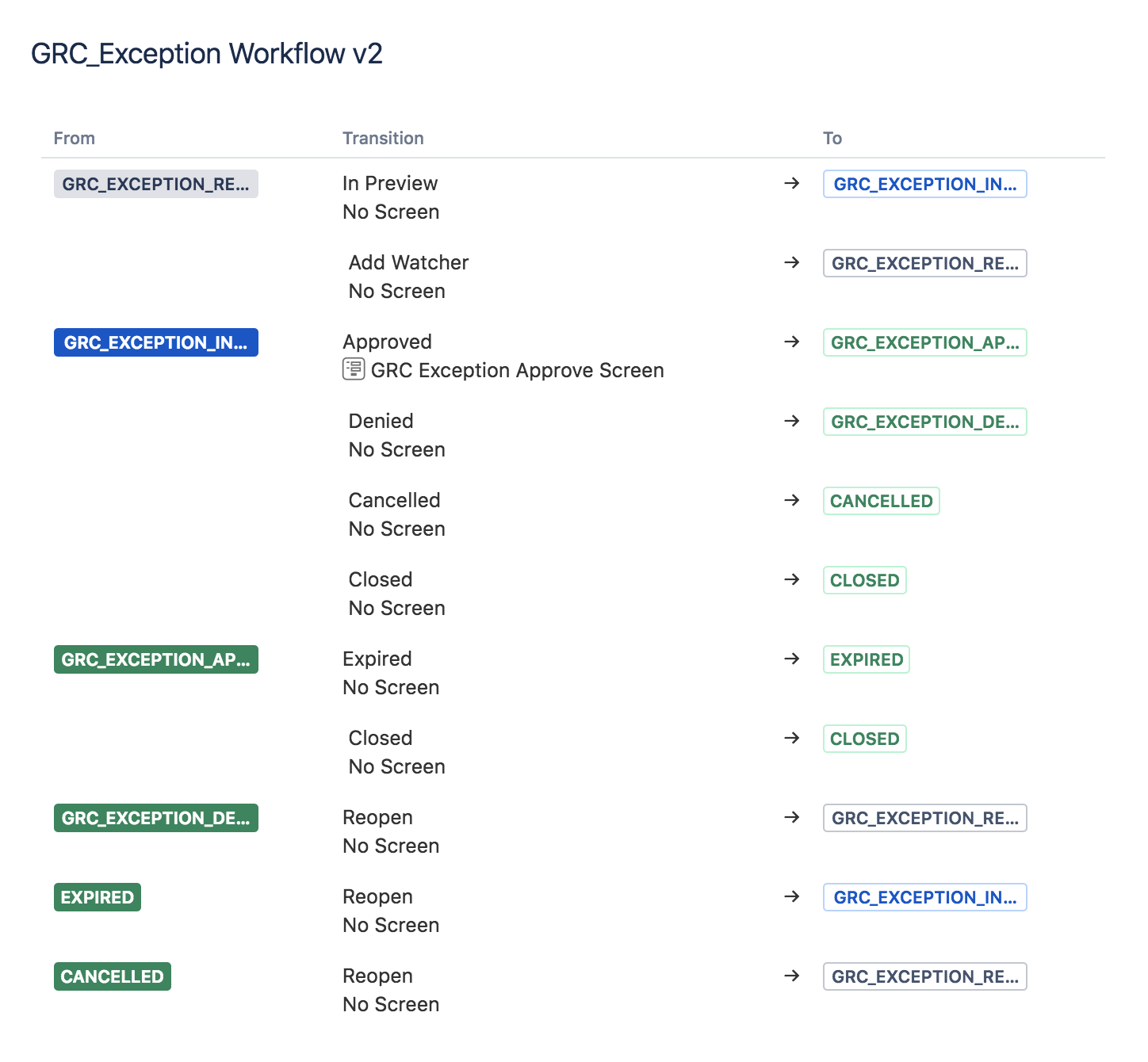Select the blue GRC_EXCEPTION_IN... status in From column
This screenshot has width=1148, height=1062.
tap(156, 342)
